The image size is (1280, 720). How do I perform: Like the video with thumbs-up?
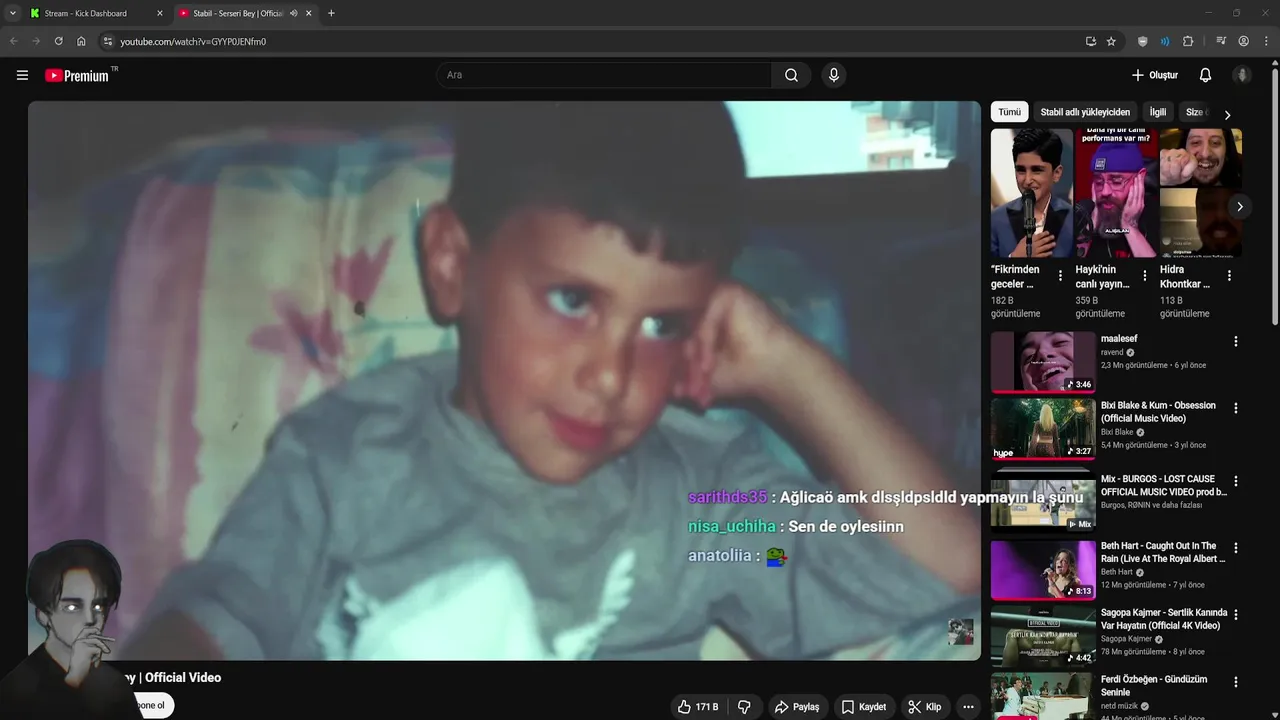pyautogui.click(x=697, y=707)
